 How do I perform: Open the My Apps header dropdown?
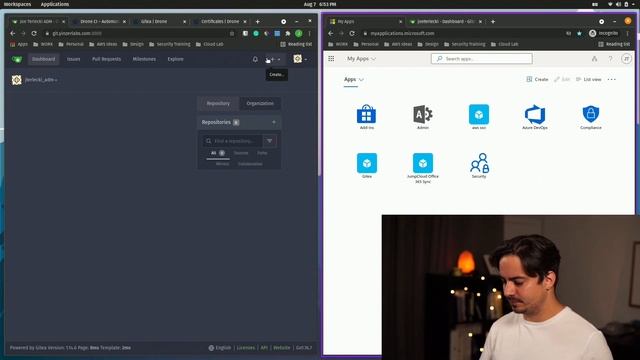pyautogui.click(x=361, y=59)
